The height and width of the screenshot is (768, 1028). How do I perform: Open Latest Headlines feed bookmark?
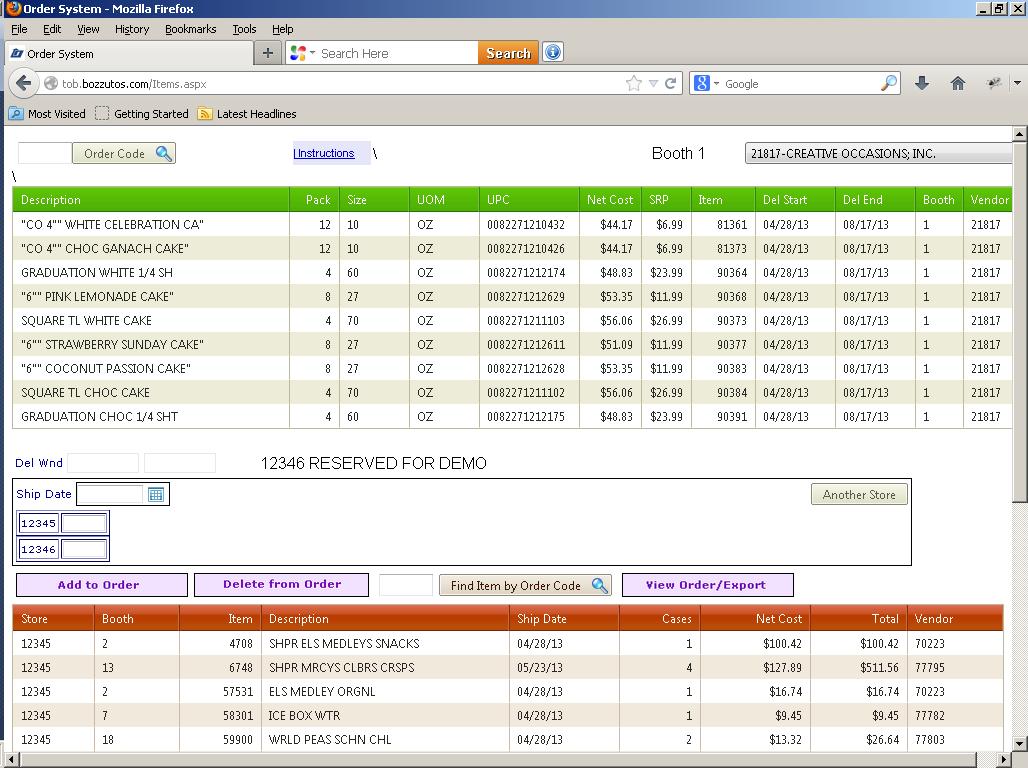(x=247, y=114)
